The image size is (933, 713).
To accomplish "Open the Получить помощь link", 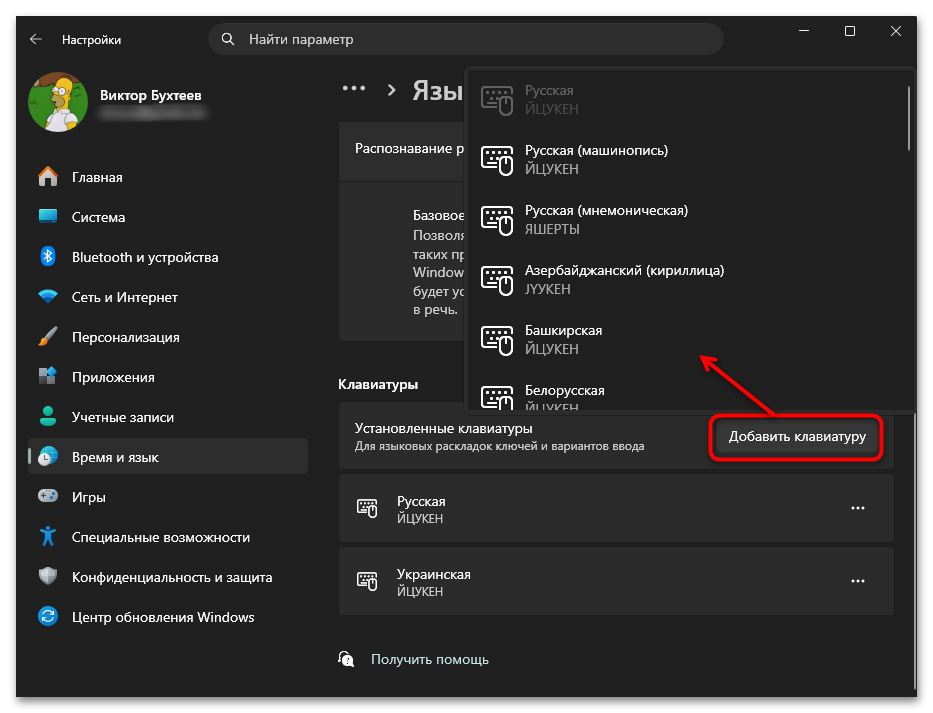I will point(430,659).
